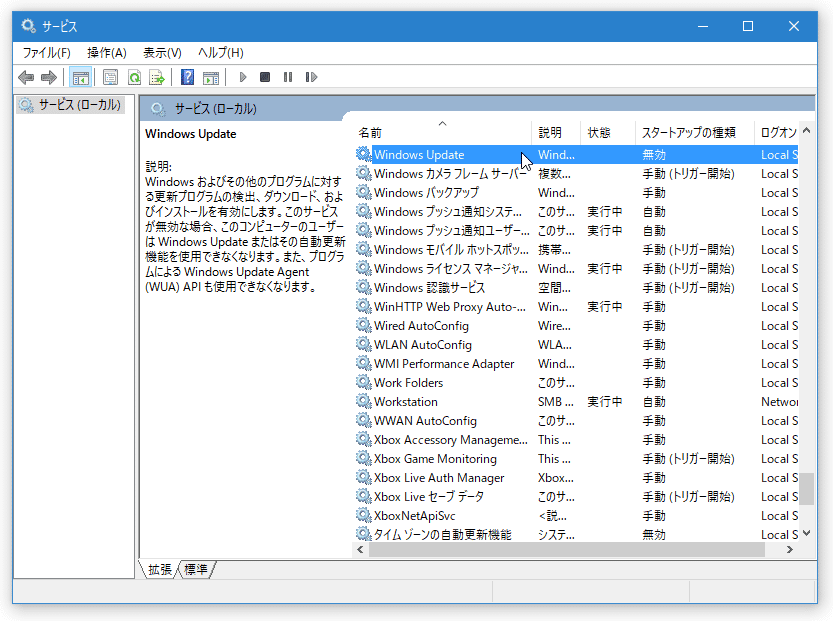Screen dimensions: 833x621
Task: Click the Stop Service square icon
Action: pos(265,78)
